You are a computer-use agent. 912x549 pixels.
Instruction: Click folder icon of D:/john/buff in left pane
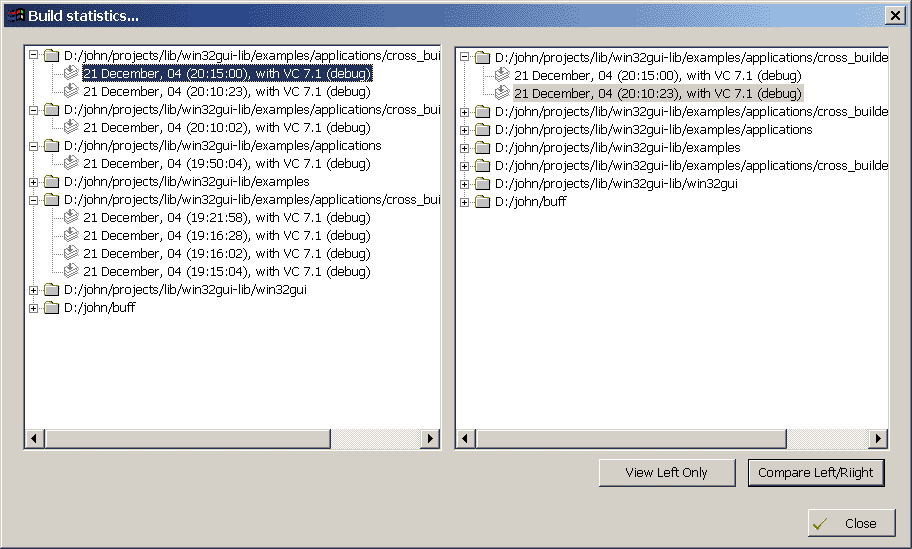pos(52,308)
